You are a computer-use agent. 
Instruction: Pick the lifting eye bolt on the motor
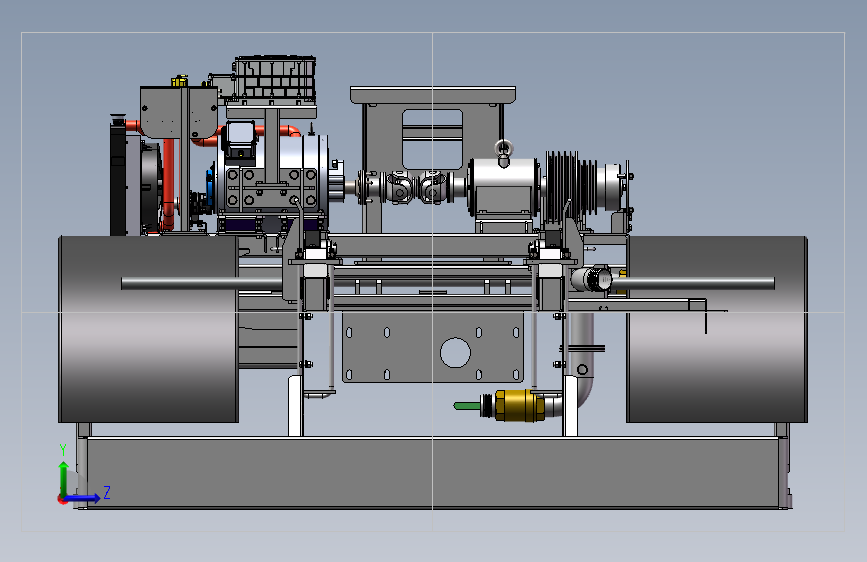pyautogui.click(x=503, y=151)
